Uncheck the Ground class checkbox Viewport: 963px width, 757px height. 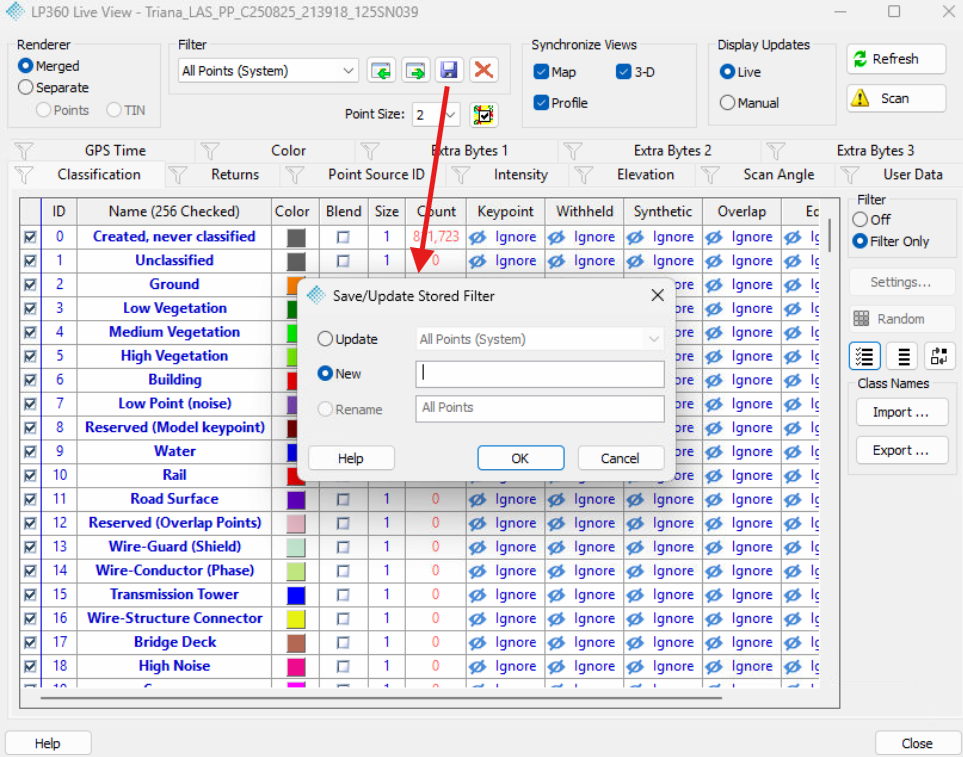[30, 285]
